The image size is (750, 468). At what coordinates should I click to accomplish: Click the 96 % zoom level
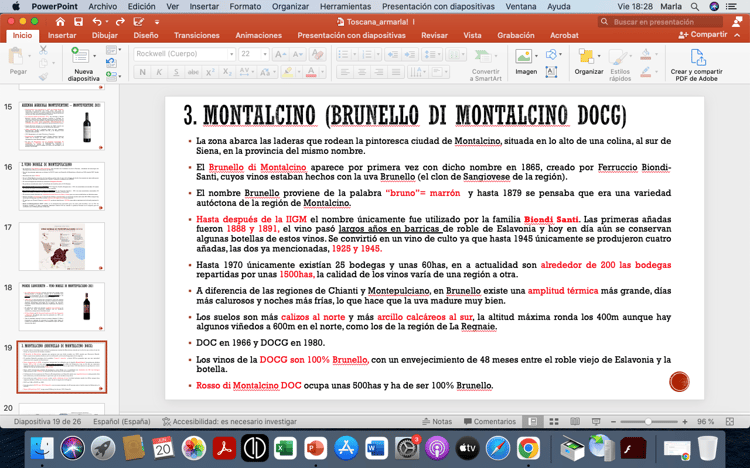click(x=706, y=422)
